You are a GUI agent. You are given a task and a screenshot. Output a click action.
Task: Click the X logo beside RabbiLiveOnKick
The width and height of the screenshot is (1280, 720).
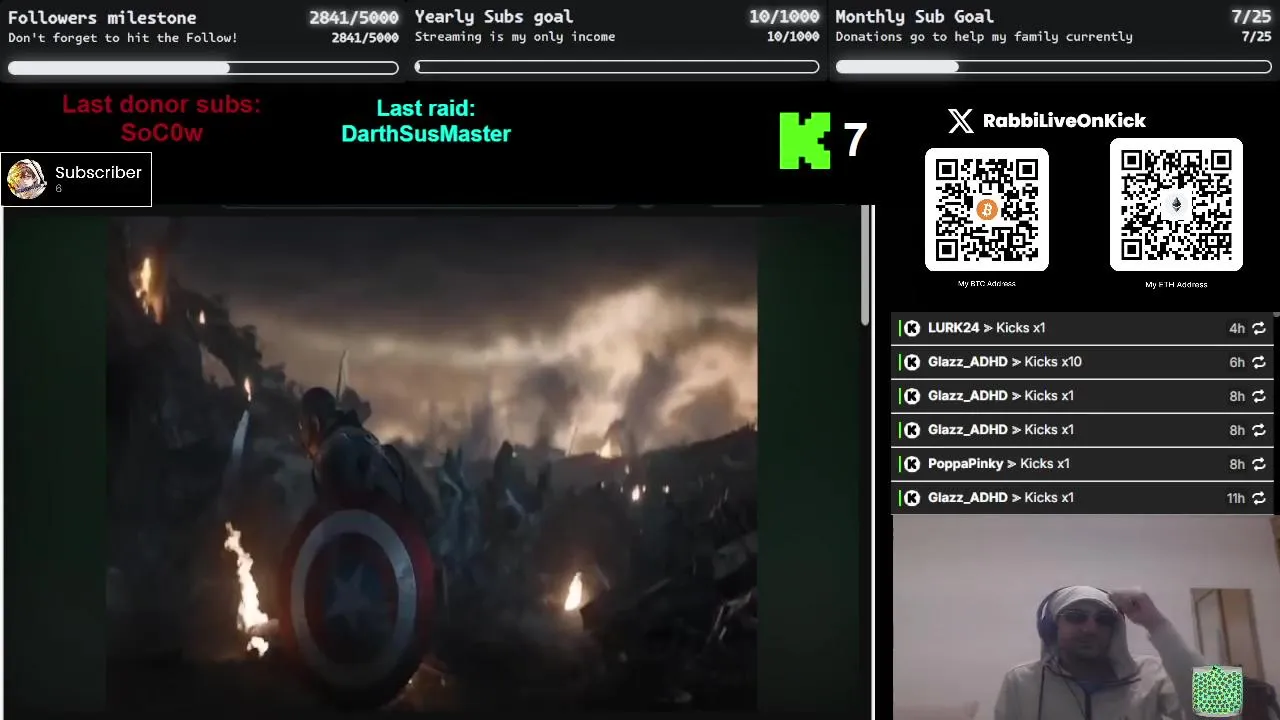960,121
